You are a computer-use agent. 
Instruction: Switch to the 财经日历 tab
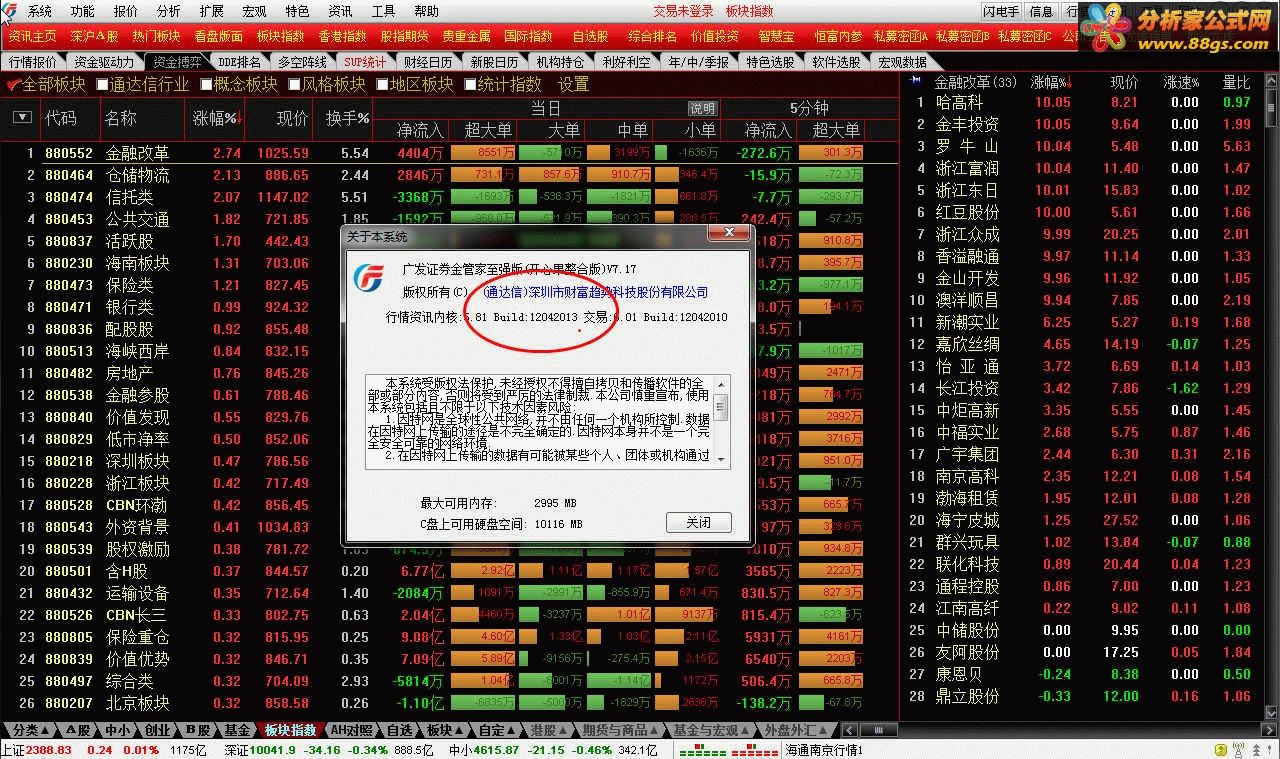pos(426,62)
